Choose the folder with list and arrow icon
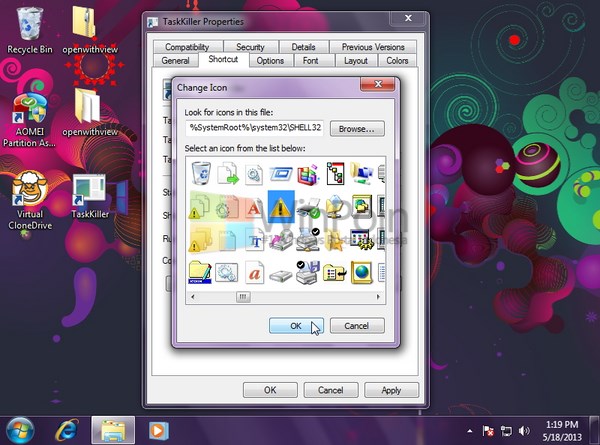600x445 pixels. (335, 273)
